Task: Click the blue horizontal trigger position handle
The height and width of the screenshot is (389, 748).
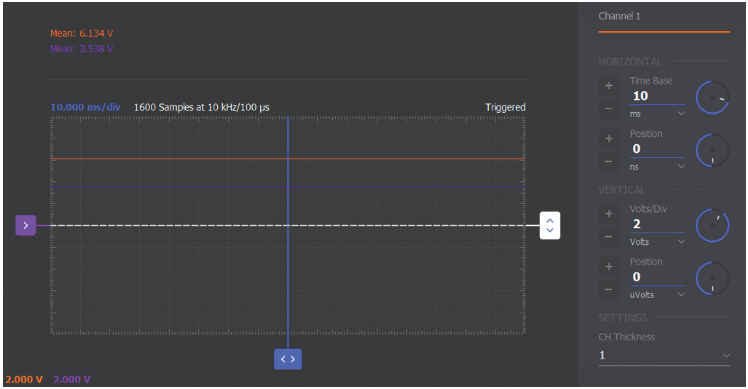Action: [x=288, y=359]
